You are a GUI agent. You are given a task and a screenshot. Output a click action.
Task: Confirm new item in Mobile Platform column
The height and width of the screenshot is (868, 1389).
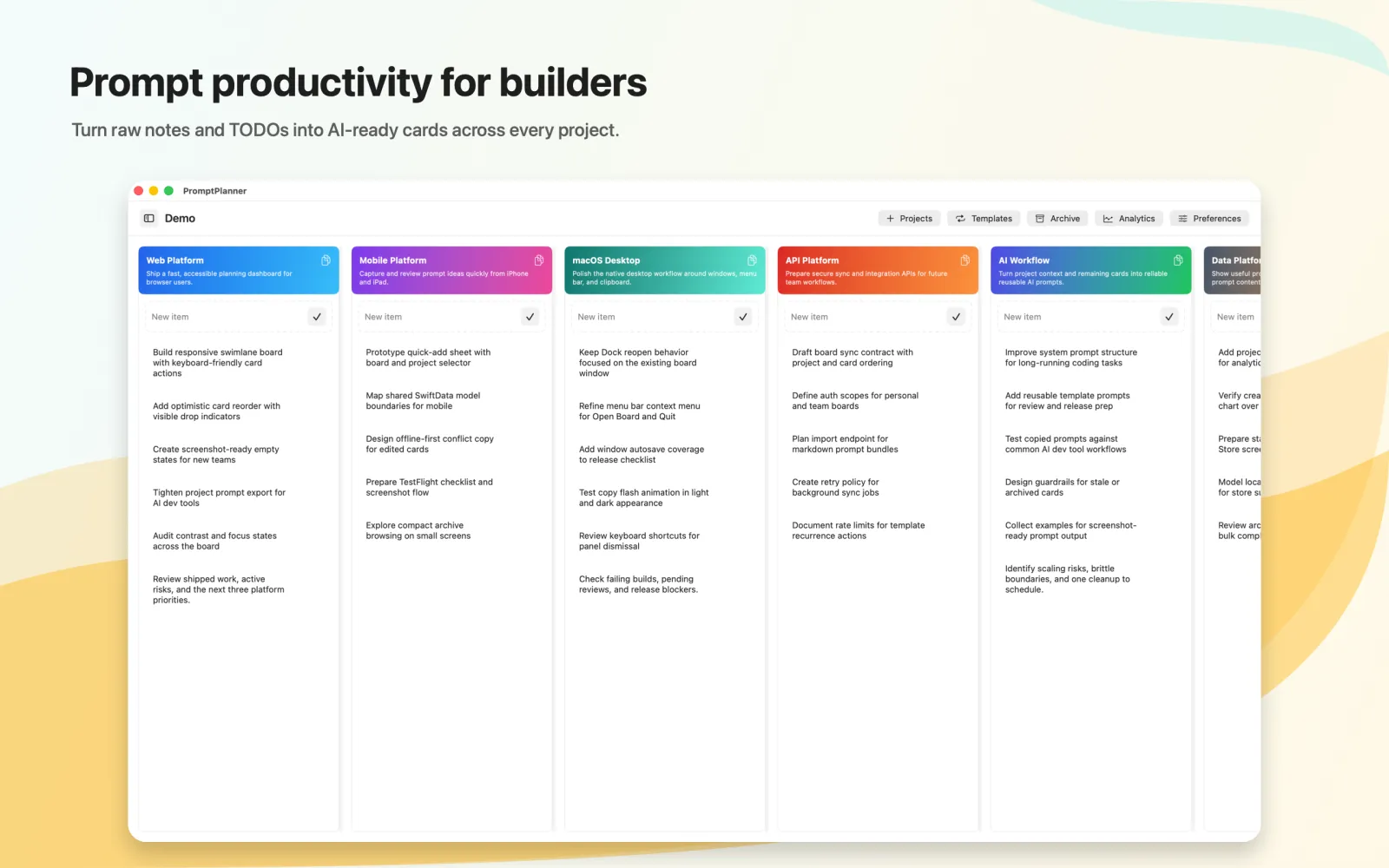pos(530,317)
